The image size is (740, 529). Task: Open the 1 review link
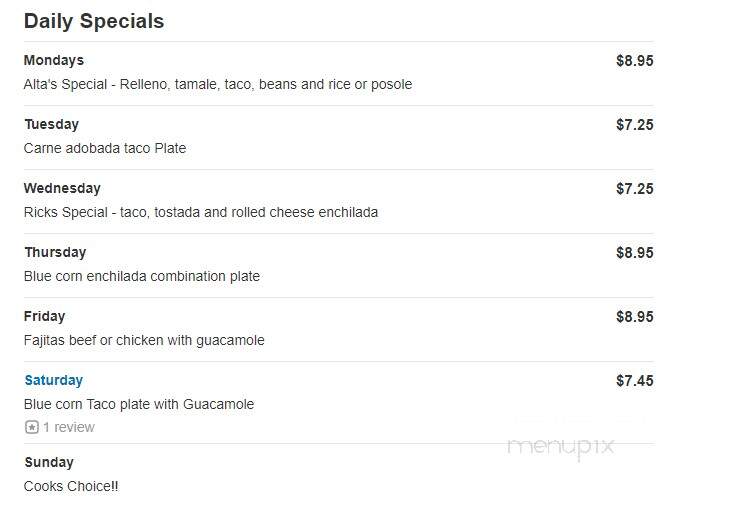tap(69, 428)
